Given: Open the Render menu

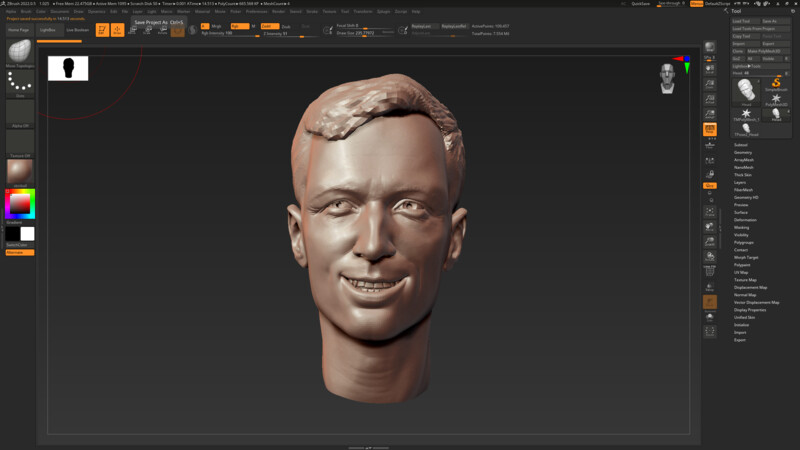Looking at the screenshot, I should click(x=278, y=11).
